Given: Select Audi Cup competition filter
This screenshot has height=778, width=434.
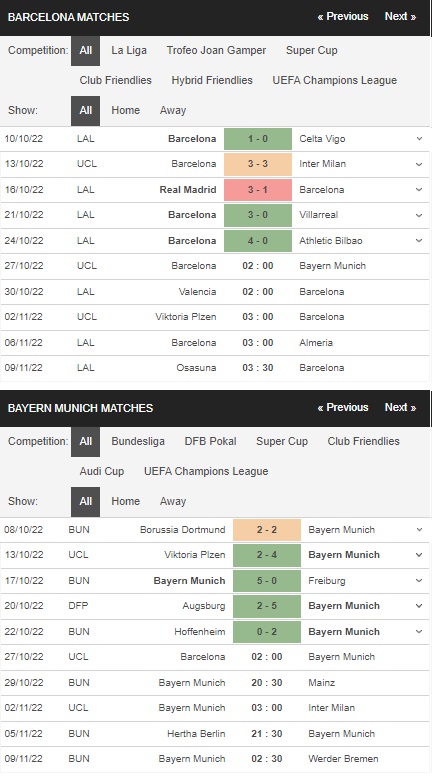Looking at the screenshot, I should 102,471.
